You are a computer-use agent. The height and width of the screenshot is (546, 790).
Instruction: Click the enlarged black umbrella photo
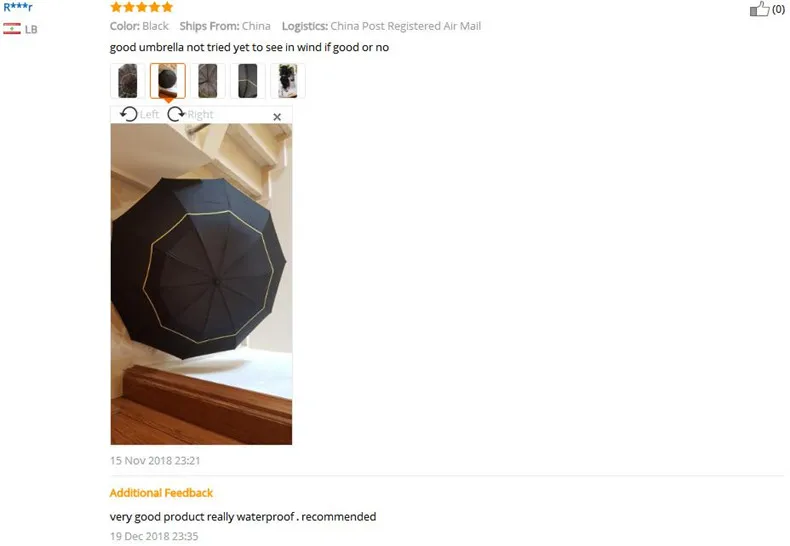tap(201, 284)
